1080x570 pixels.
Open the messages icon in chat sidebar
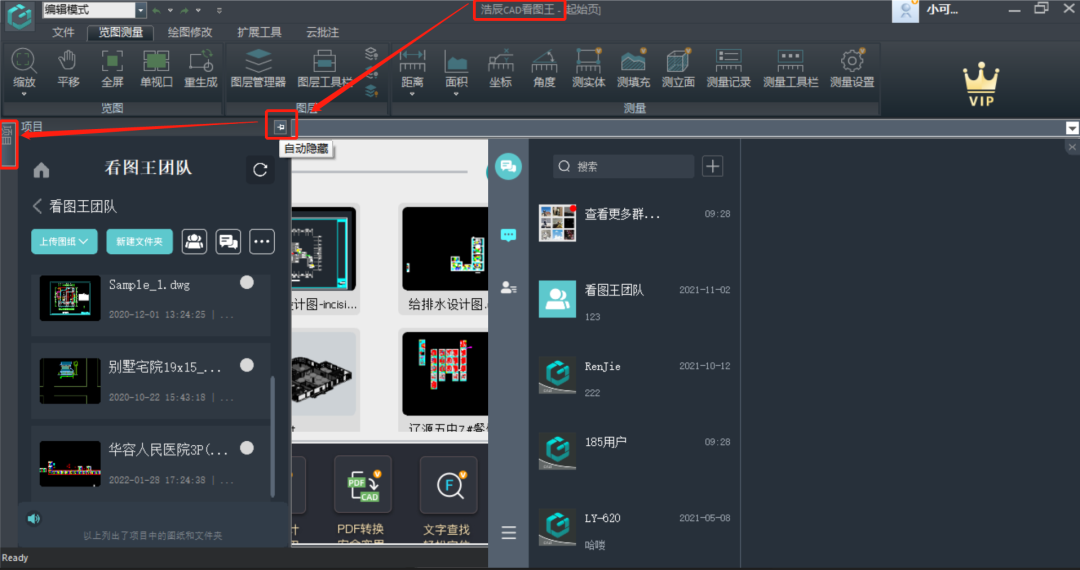[508, 235]
